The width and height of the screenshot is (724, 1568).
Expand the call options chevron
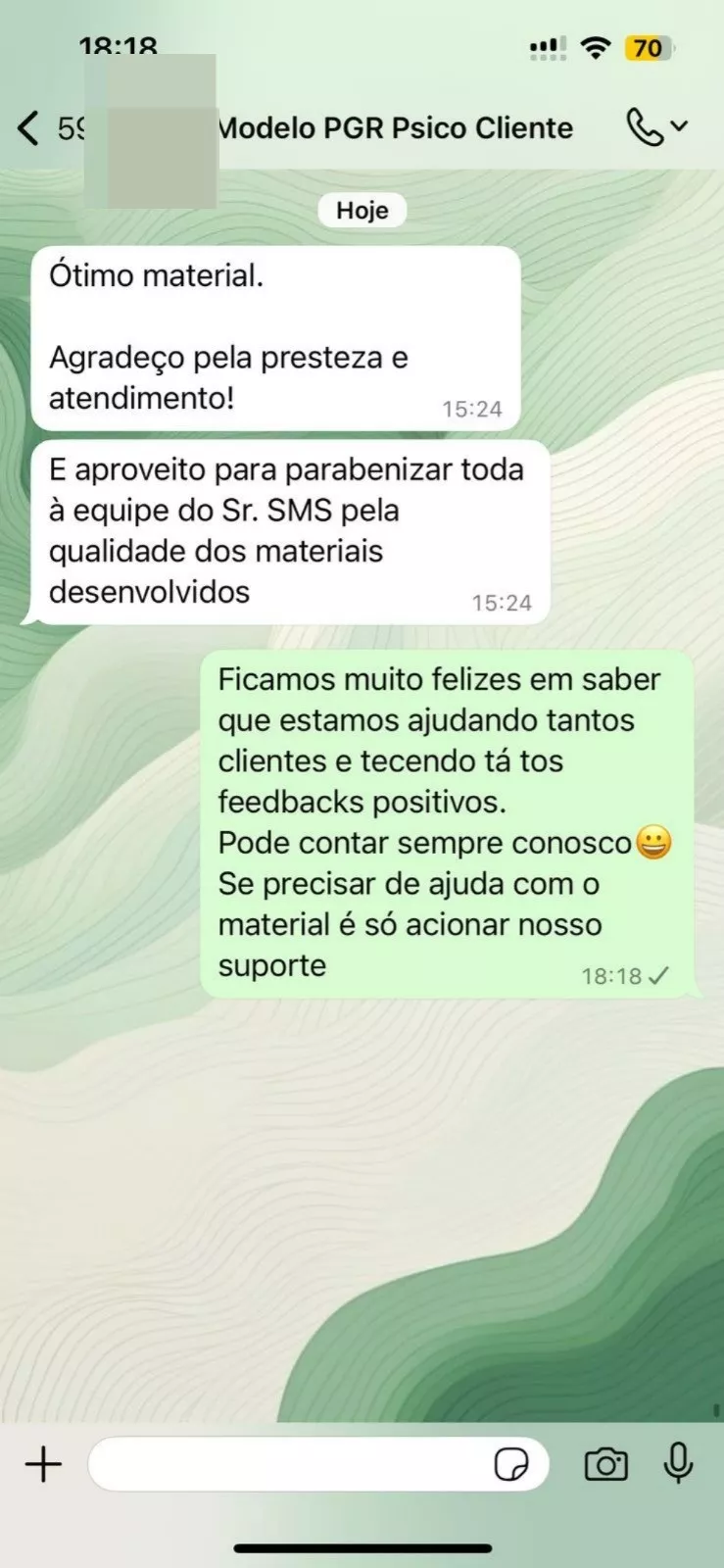pyautogui.click(x=680, y=126)
